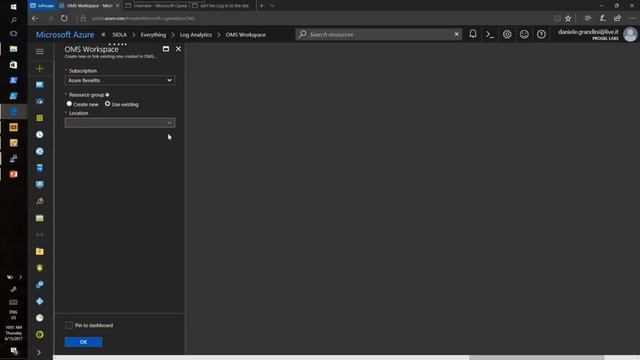Screen dimensions: 640x360
Task: Click the Microsoft Azure logo link
Action: point(65,35)
